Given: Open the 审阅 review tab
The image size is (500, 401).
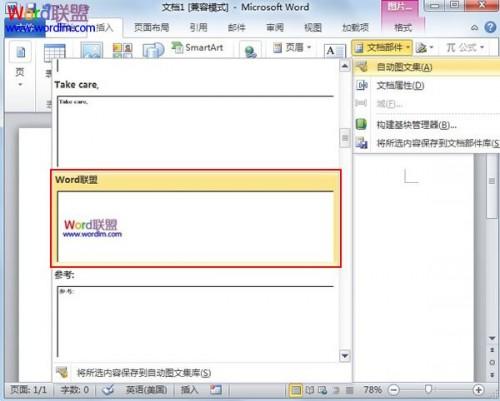Looking at the screenshot, I should tap(275, 27).
